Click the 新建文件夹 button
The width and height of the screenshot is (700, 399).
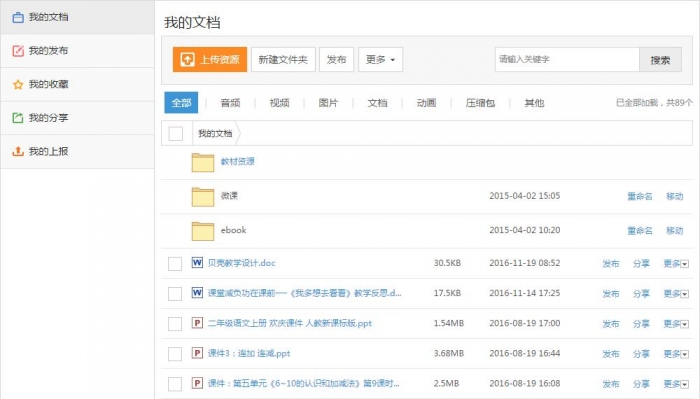click(x=283, y=59)
